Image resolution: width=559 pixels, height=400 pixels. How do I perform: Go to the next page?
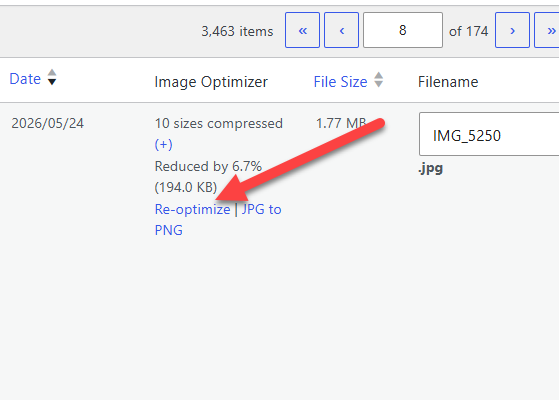tap(512, 30)
